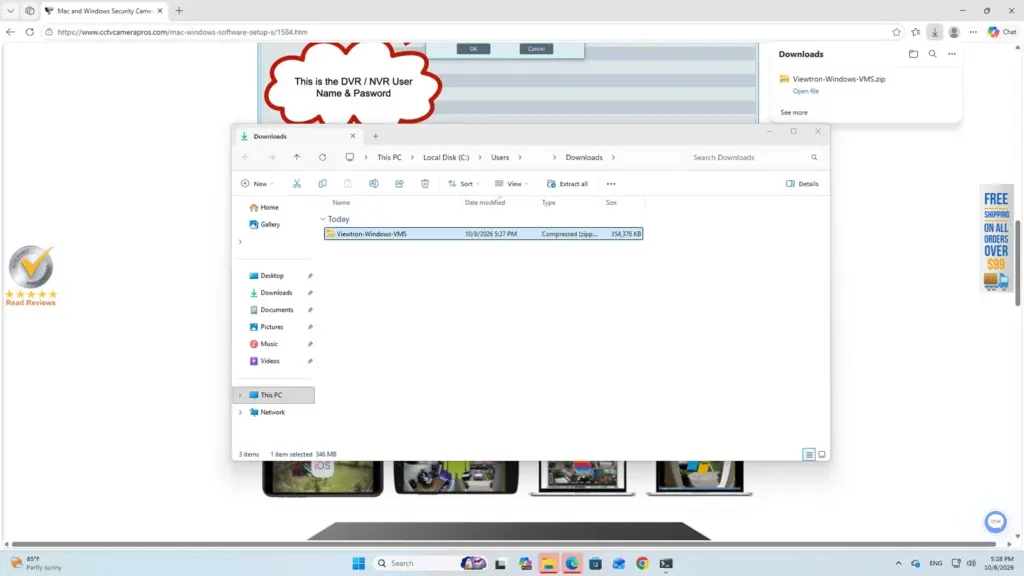Sort by Size column header

[x=611, y=202]
